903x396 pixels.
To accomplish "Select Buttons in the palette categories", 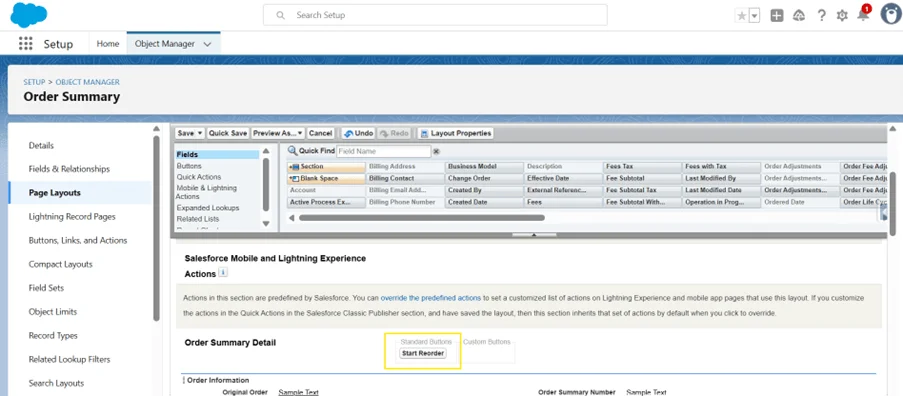I will point(189,166).
